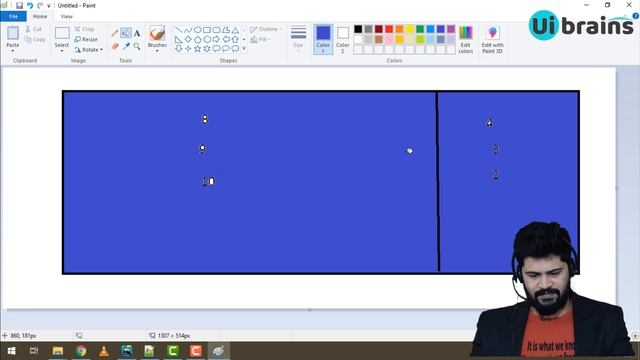
Task: Activate Color 2 selector
Action: [x=343, y=39]
